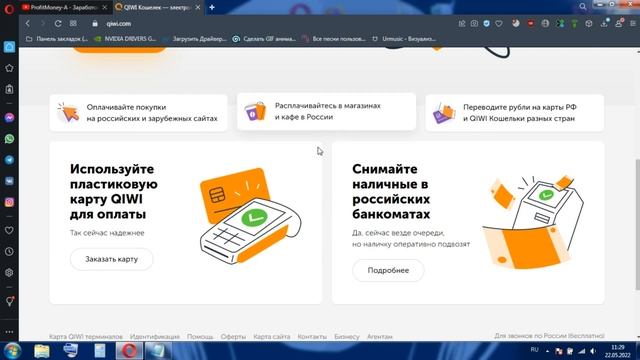
Task: Take a snapshot with the camera icon
Action: [474, 24]
